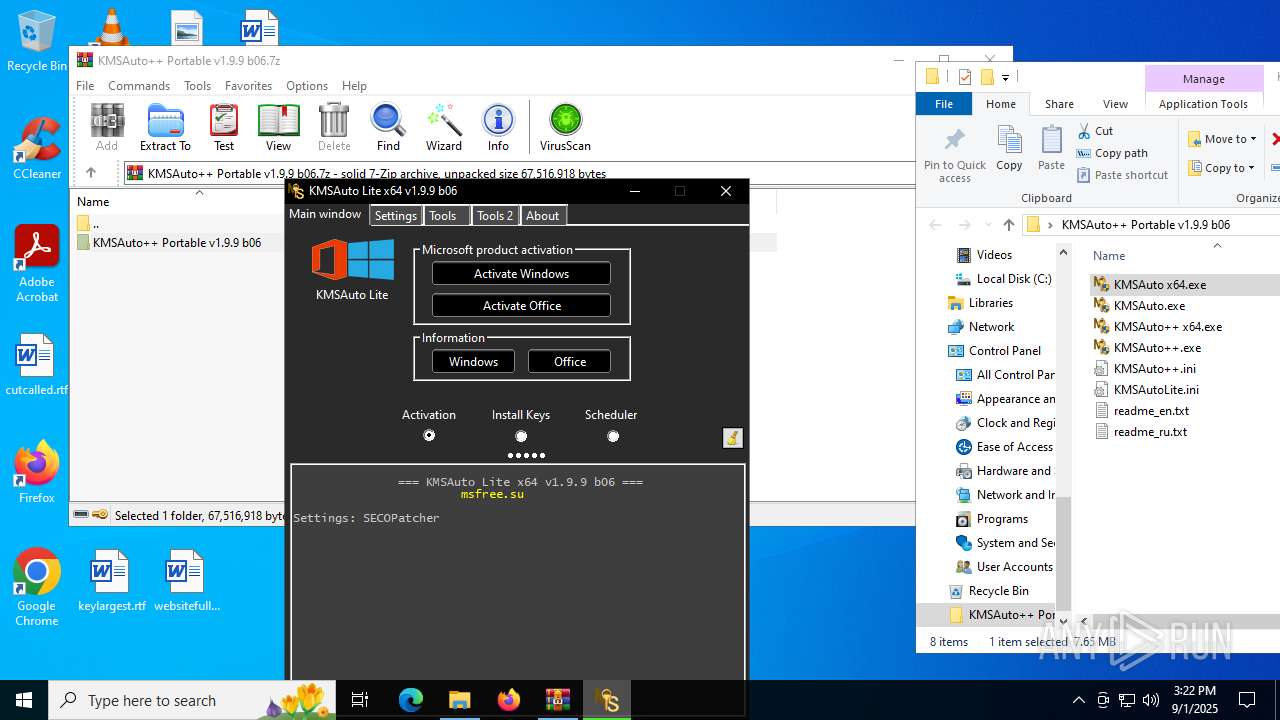Click the Activate Windows button
Screen dimensions: 1280x720
[x=521, y=274]
